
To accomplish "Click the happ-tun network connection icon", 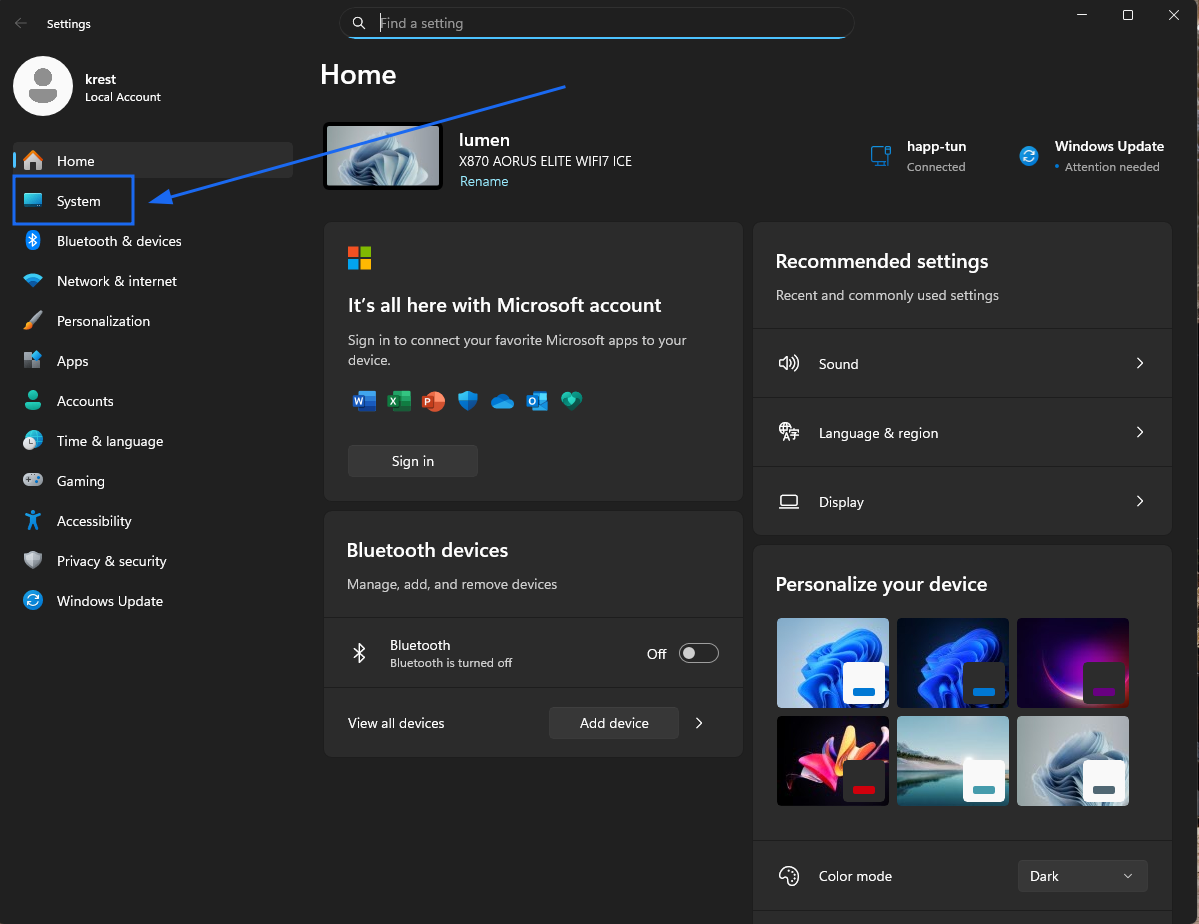I will pyautogui.click(x=880, y=156).
